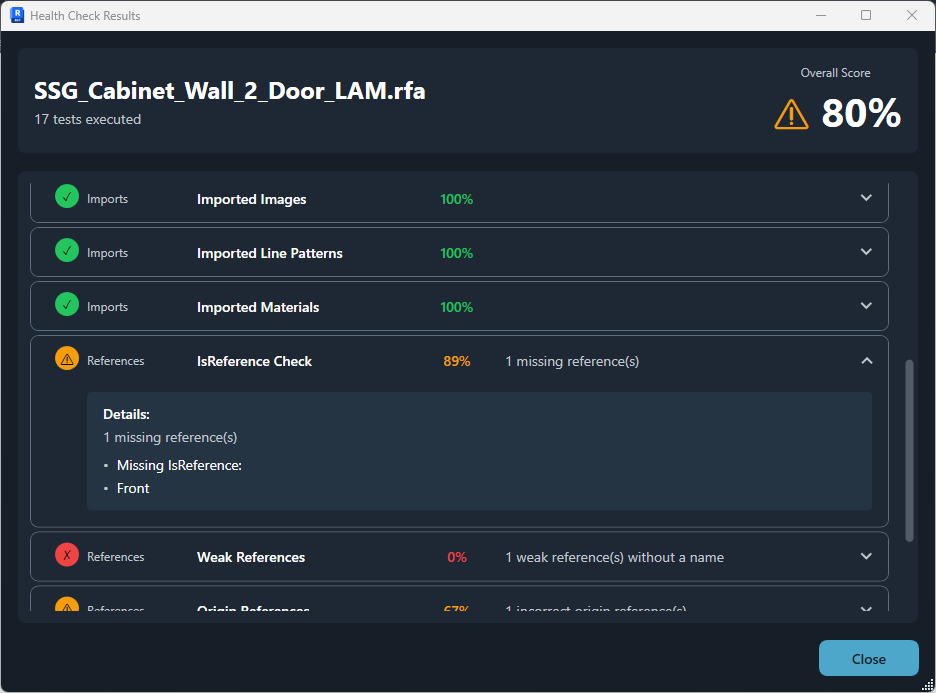Screen dimensions: 936x693
Task: Click the vertical scrollbar thumb
Action: [909, 450]
